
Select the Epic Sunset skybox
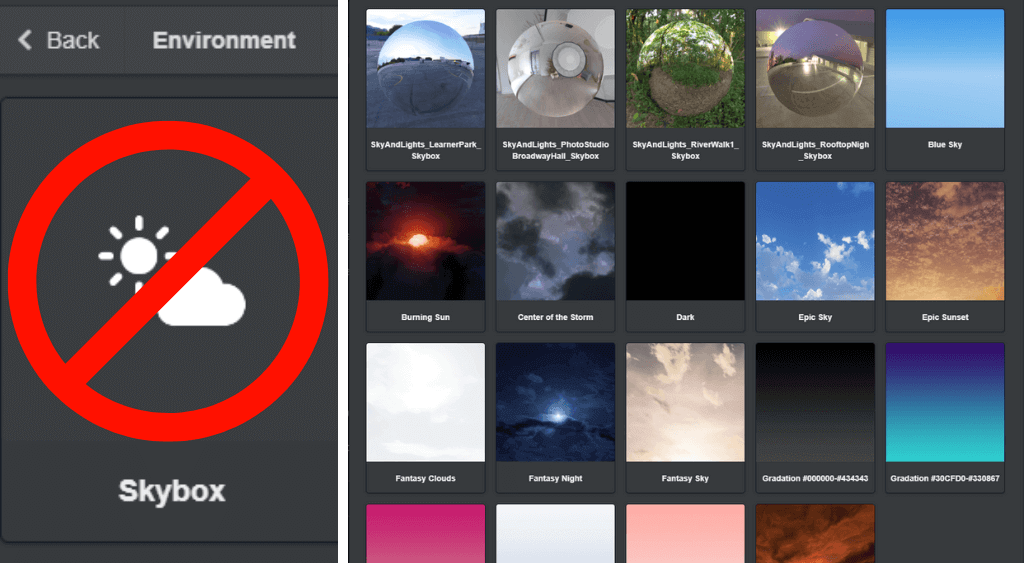(944, 241)
